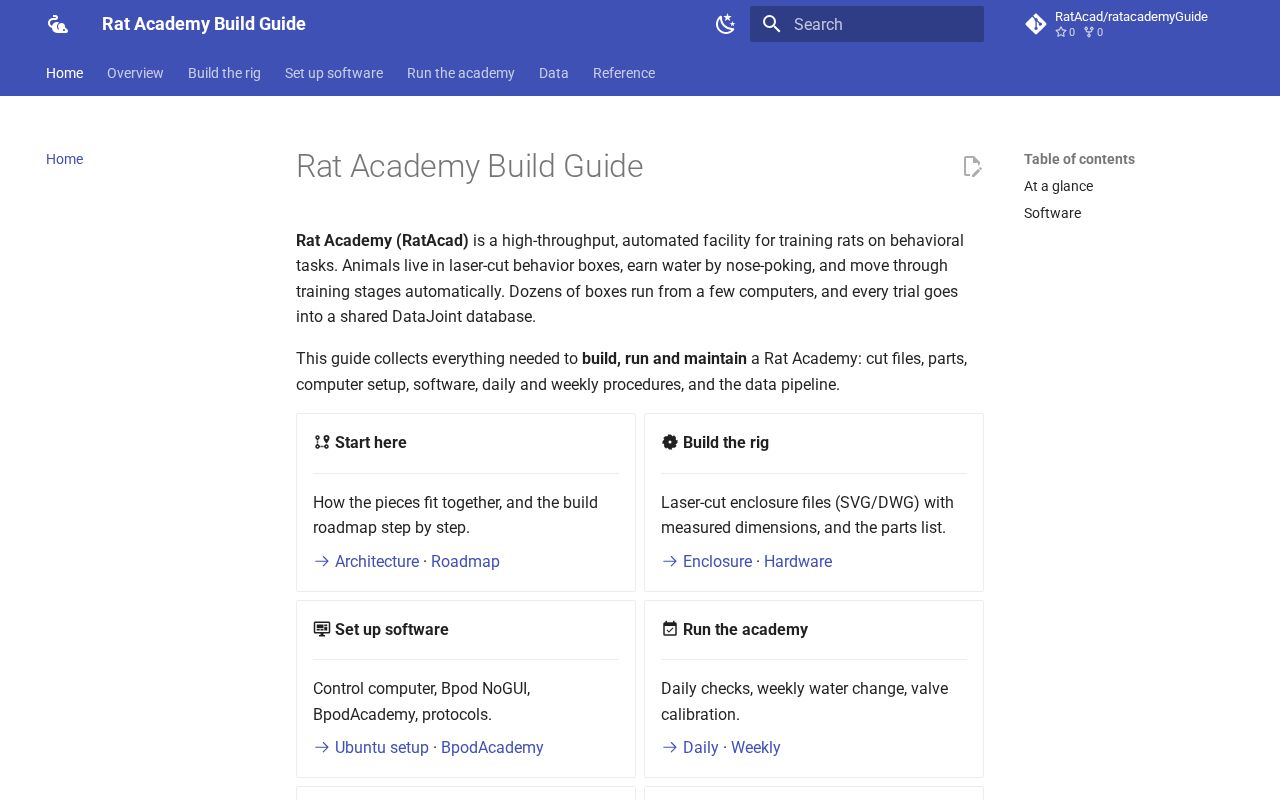Open the Home tab

pos(64,73)
